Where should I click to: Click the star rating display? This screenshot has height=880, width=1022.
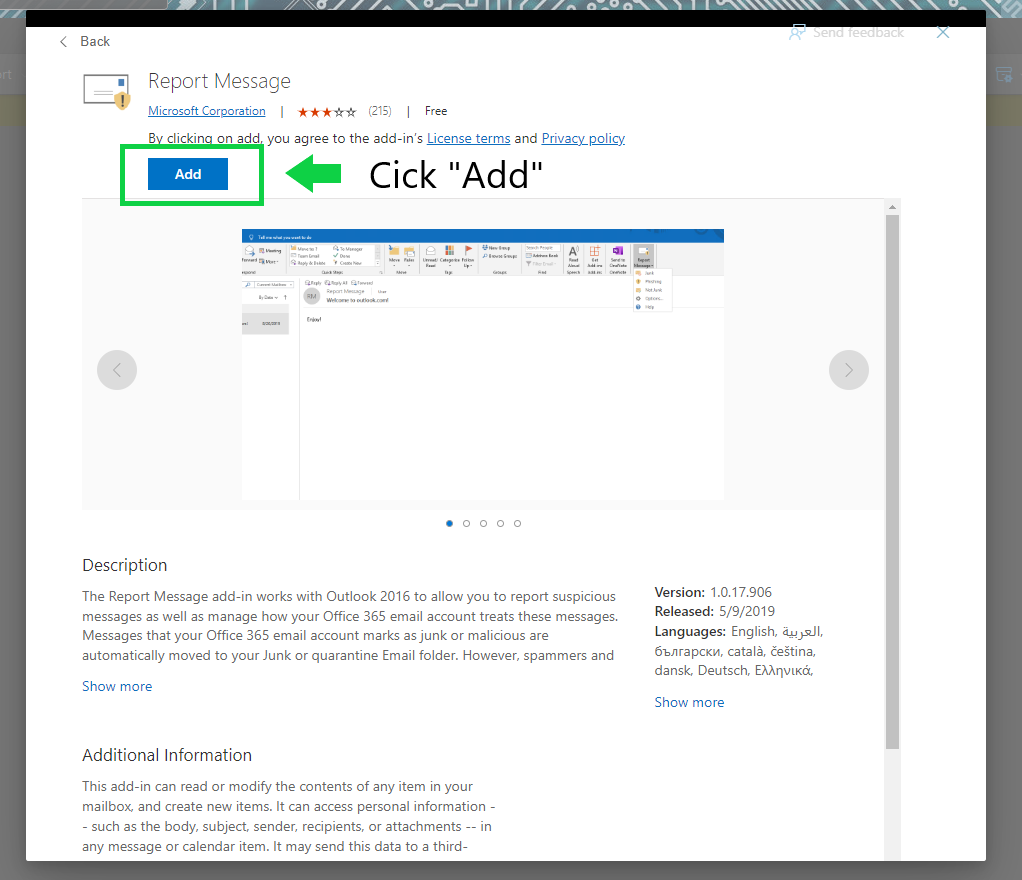point(327,112)
